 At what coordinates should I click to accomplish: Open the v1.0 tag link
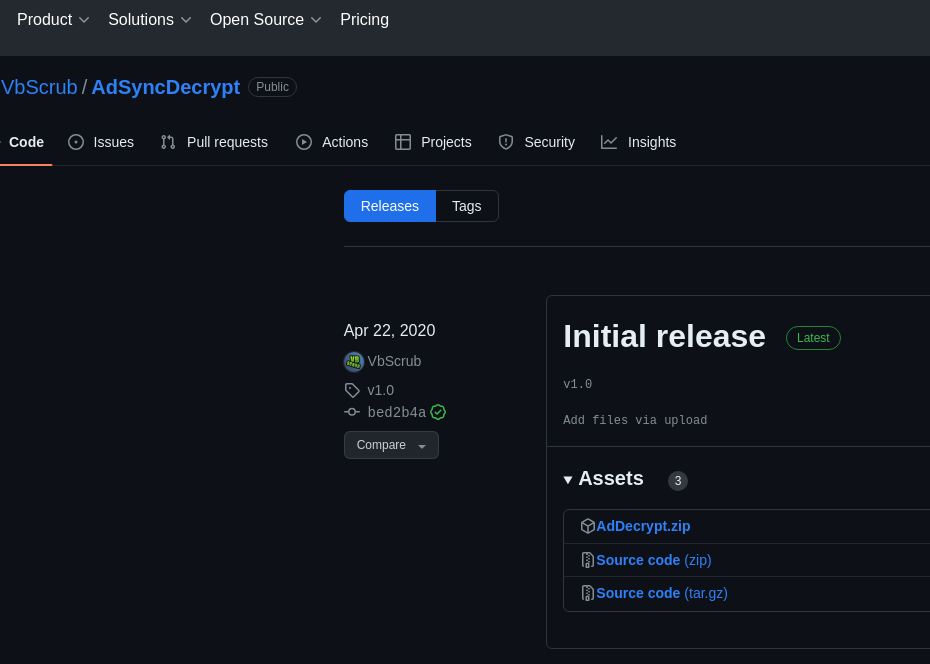[381, 390]
